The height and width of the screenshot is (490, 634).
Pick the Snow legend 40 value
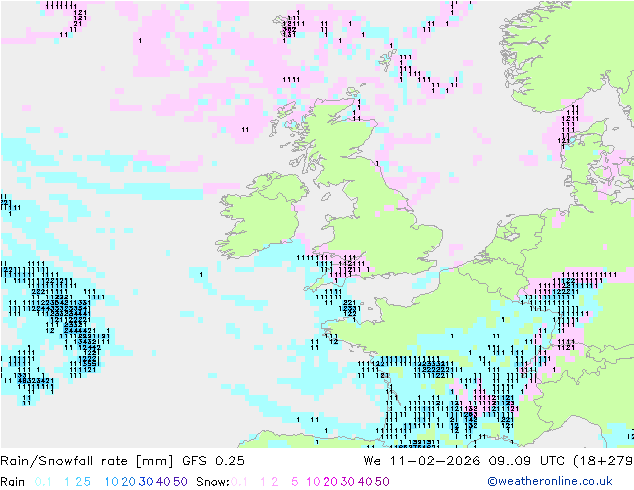365,482
